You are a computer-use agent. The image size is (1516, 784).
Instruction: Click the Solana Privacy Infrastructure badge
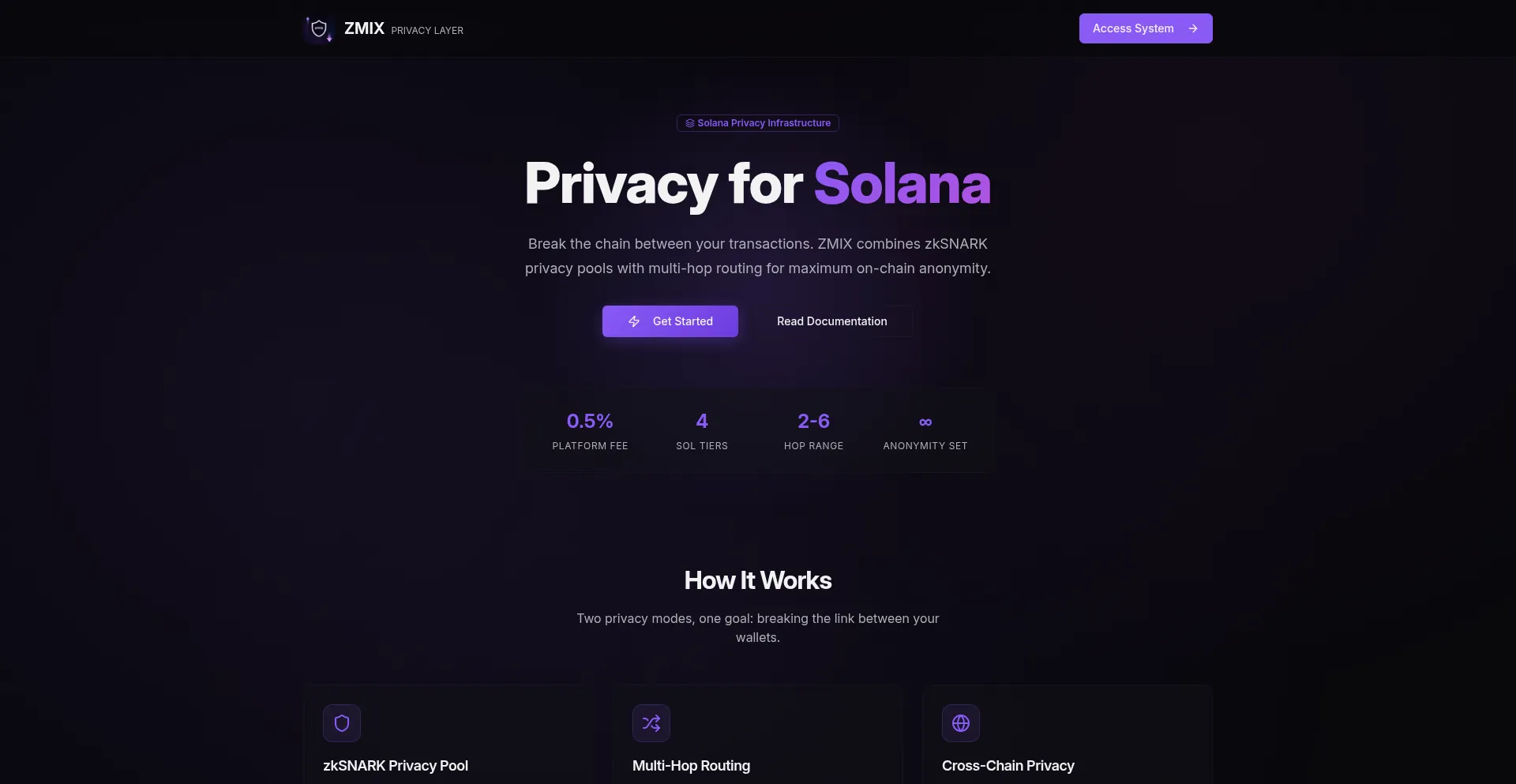(758, 123)
